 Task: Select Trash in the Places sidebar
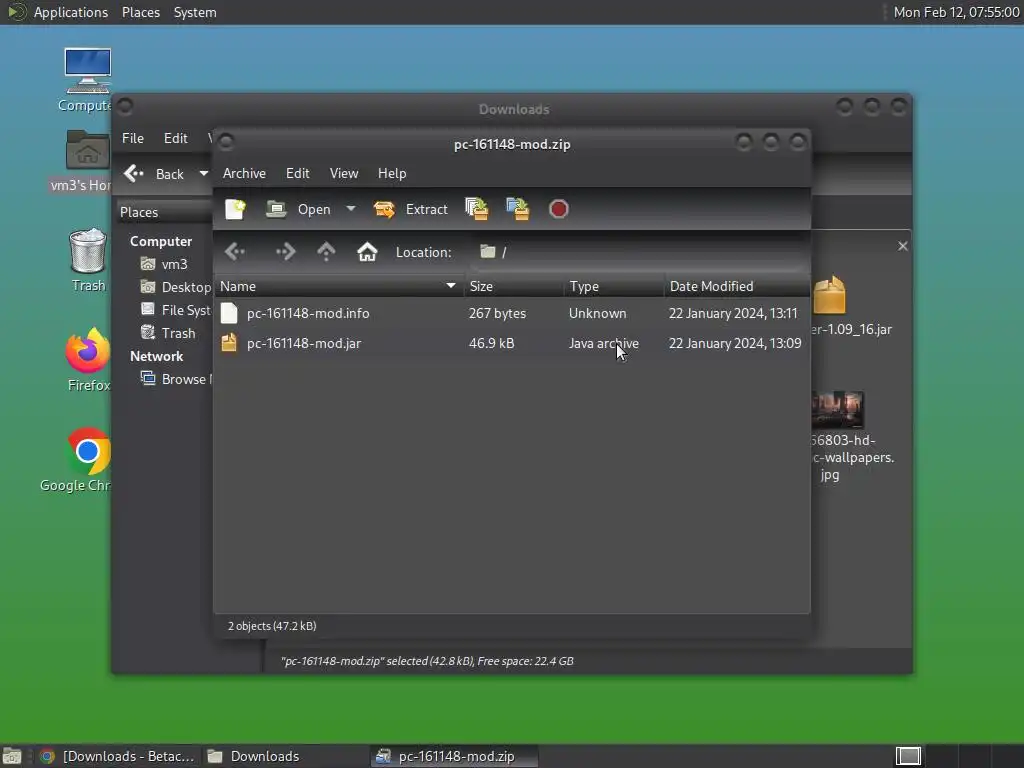click(x=168, y=333)
